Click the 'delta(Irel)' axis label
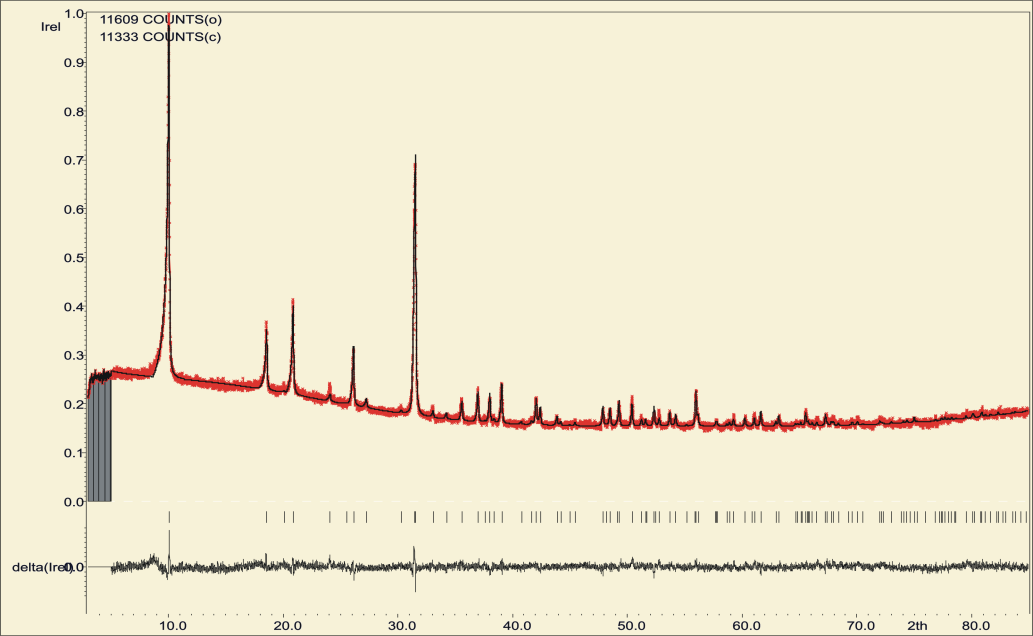 pos(42,567)
